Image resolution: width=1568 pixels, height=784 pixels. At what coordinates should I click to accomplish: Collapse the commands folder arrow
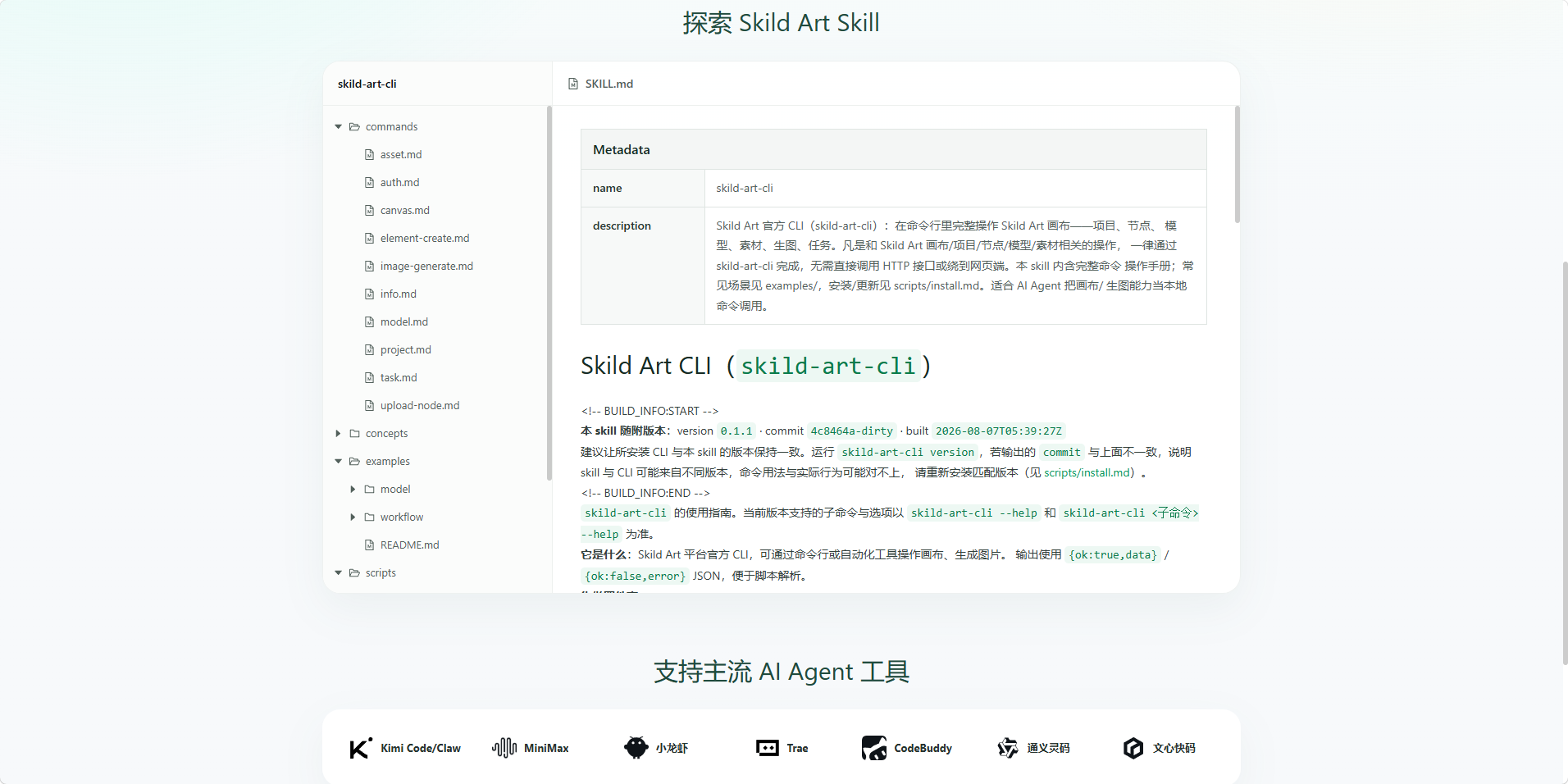(338, 127)
